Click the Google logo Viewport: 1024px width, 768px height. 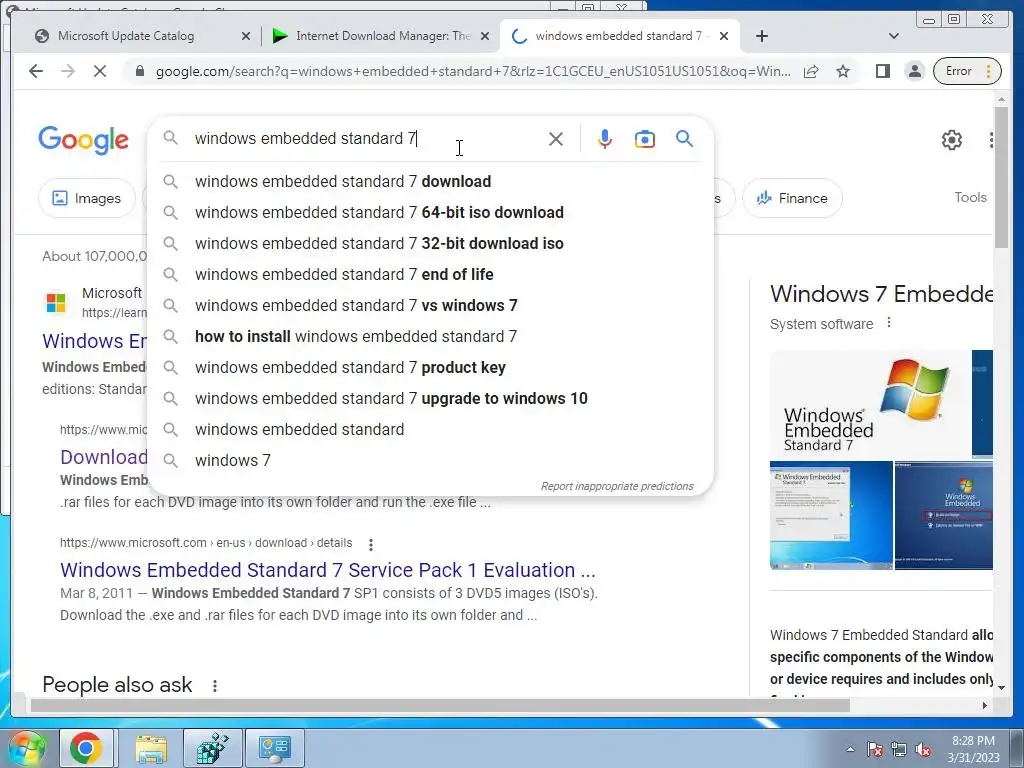pyautogui.click(x=83, y=140)
